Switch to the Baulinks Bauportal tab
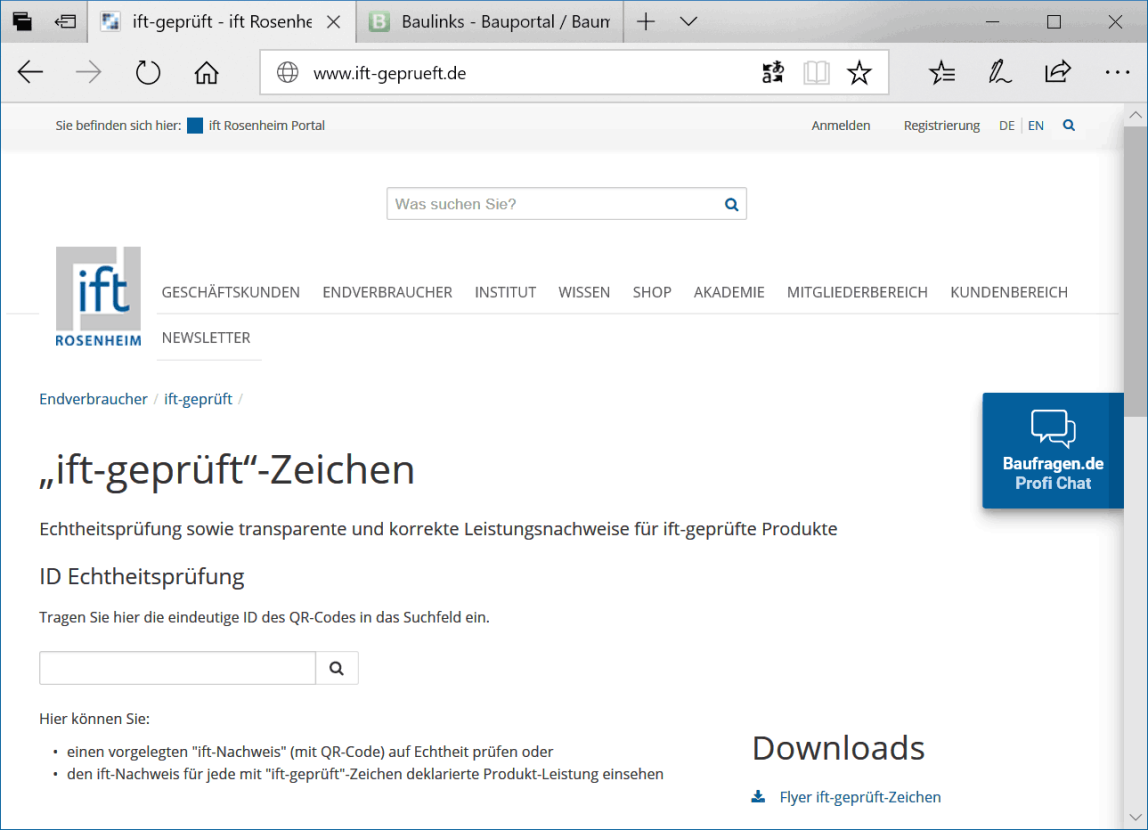1148x830 pixels. click(490, 22)
